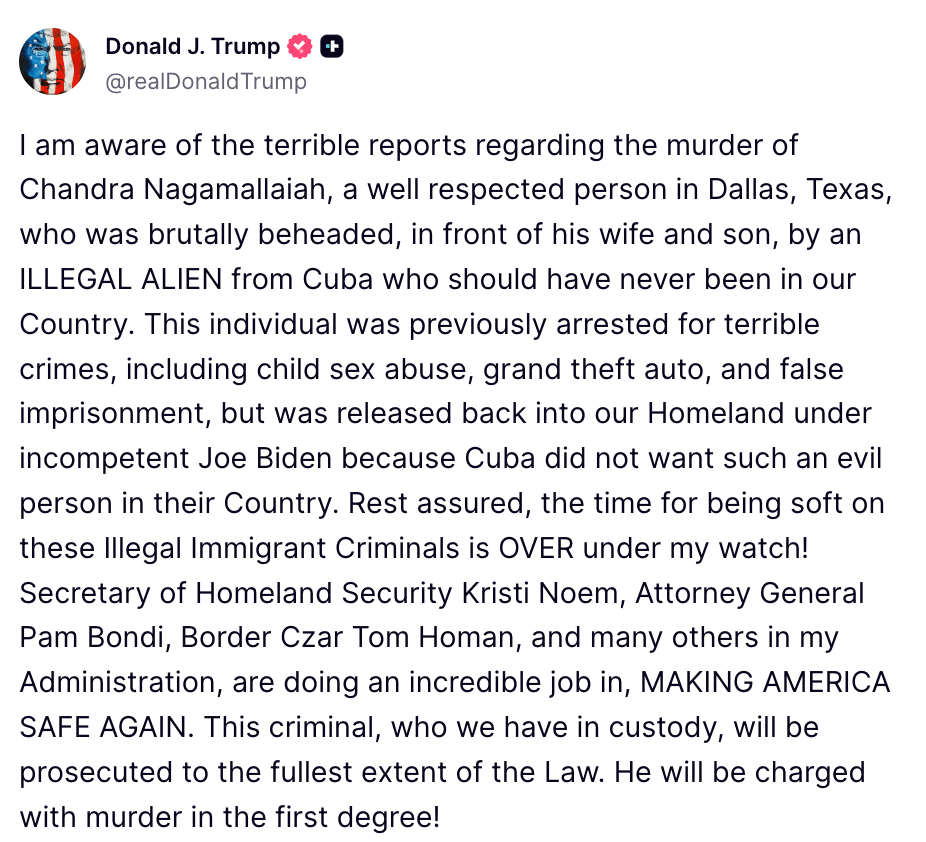The image size is (926, 842).
Task: Click the capitalized word OVER in post
Action: (536, 549)
